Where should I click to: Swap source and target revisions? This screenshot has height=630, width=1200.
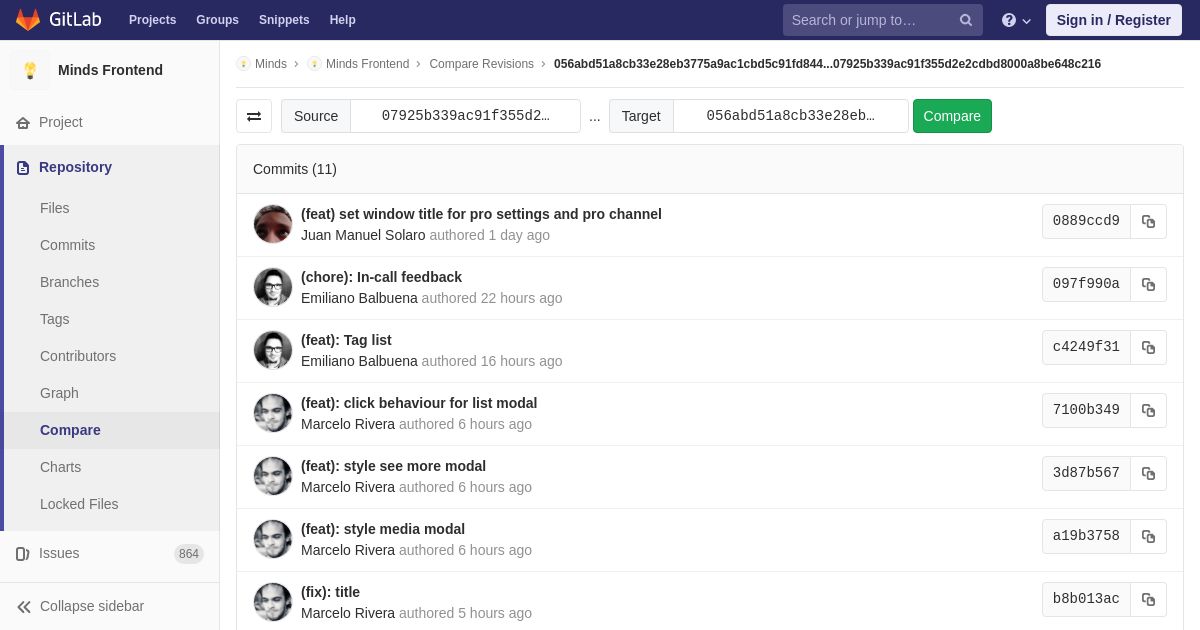pos(254,116)
